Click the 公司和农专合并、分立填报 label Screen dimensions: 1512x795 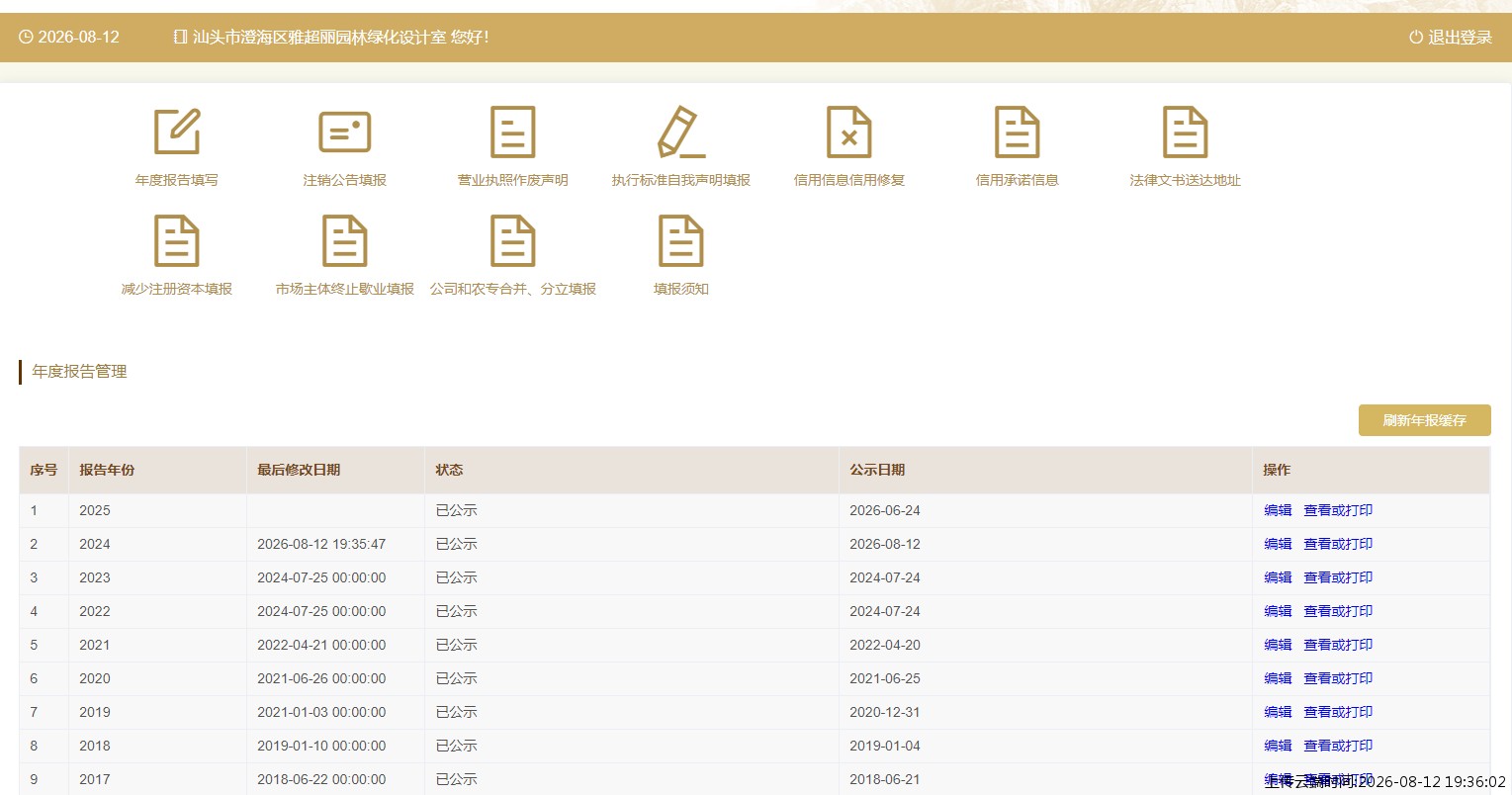513,289
